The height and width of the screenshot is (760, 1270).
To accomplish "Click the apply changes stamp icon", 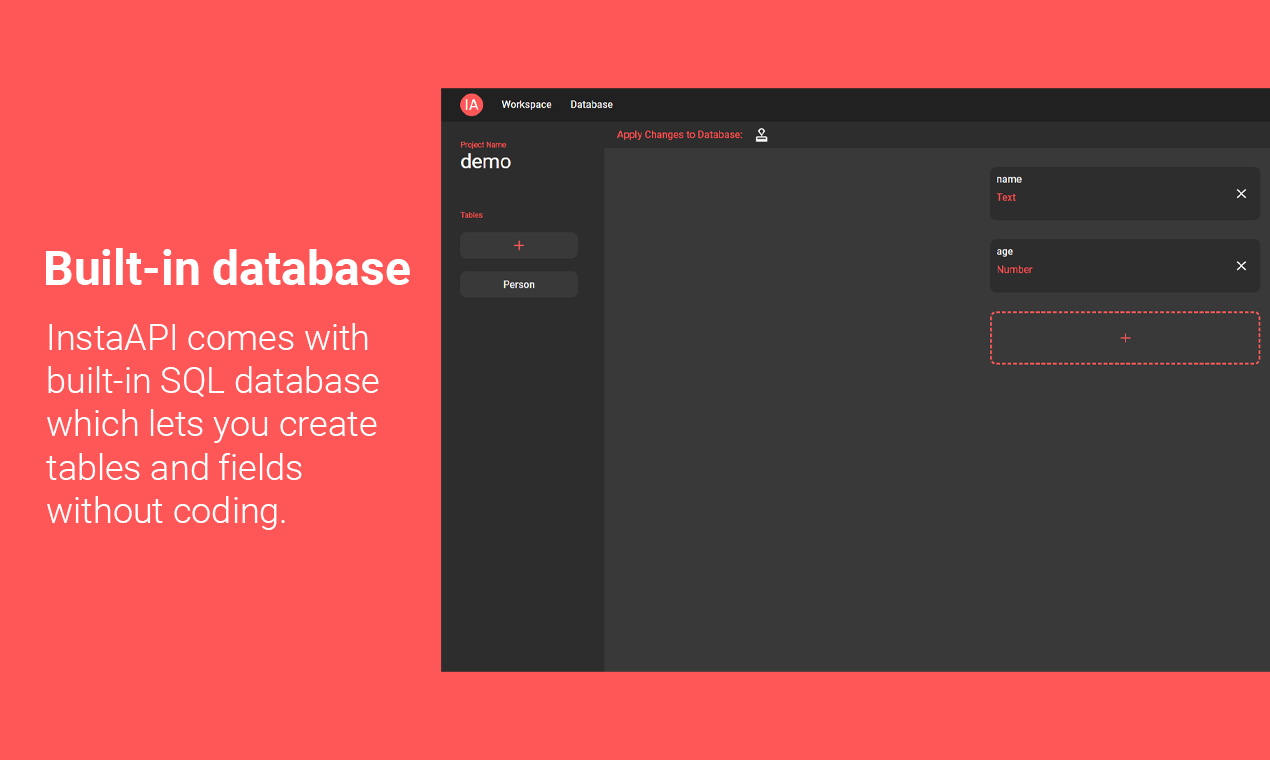I will pos(761,135).
